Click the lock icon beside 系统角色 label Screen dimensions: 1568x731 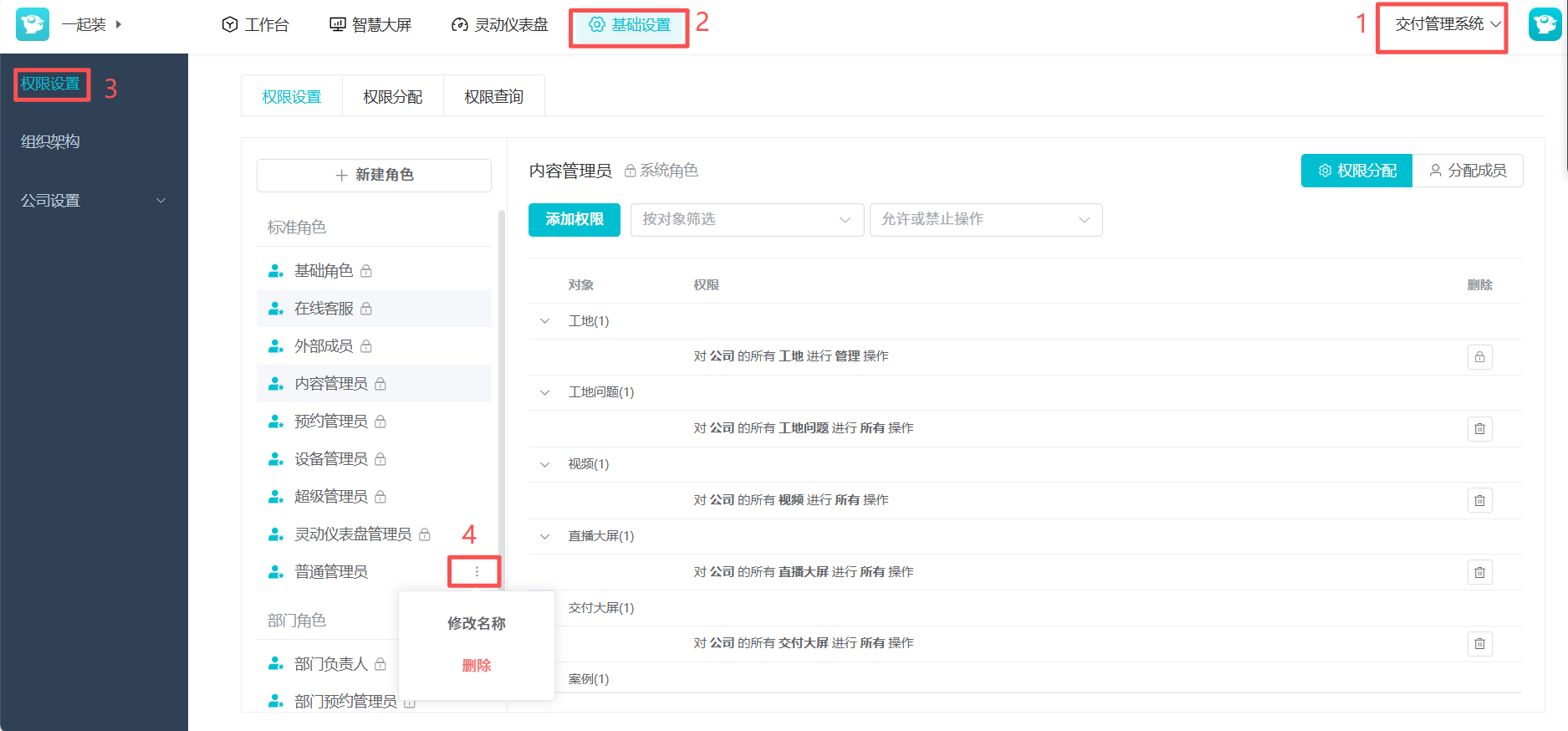[x=631, y=171]
